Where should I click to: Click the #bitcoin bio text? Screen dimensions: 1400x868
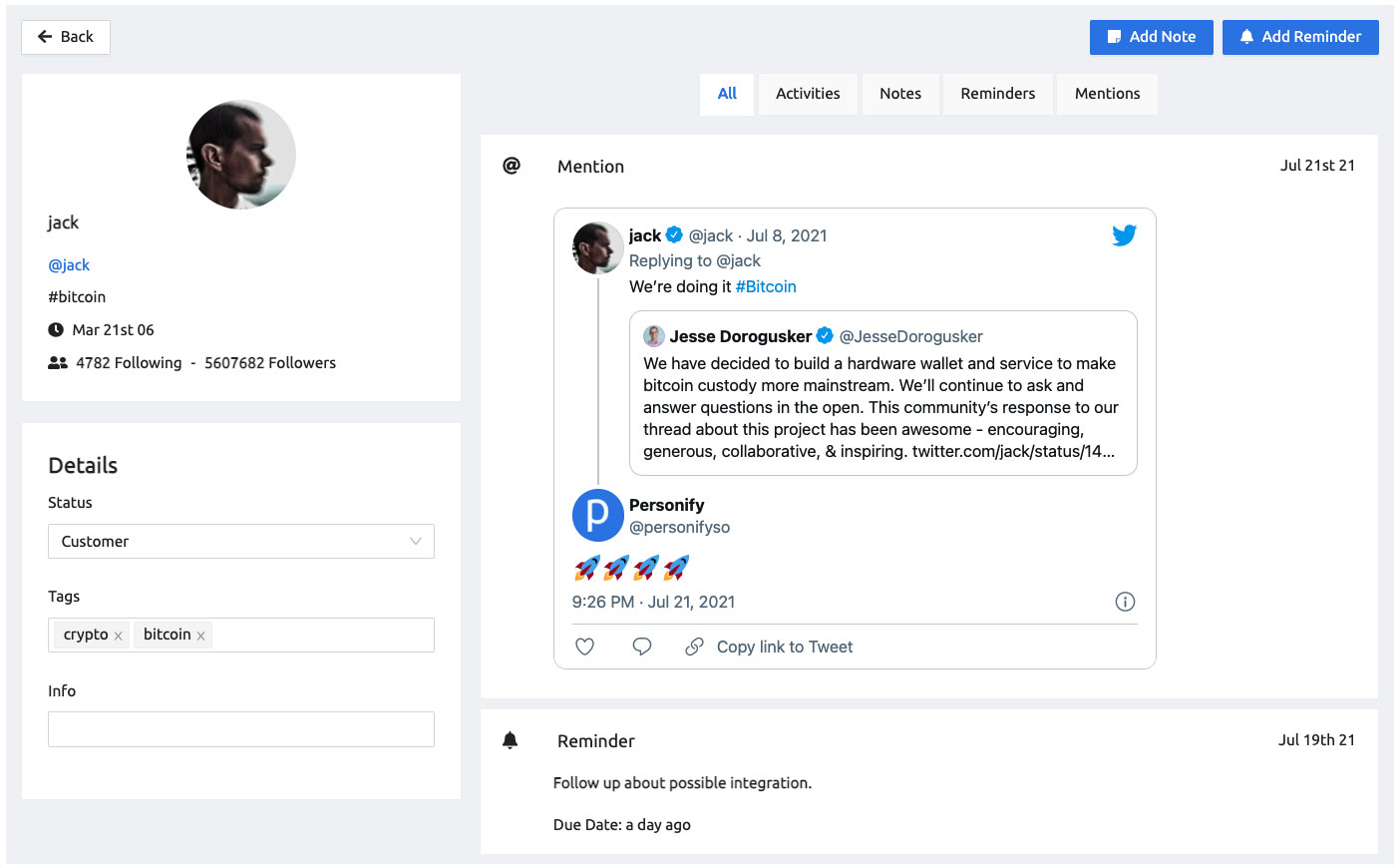[x=77, y=297]
